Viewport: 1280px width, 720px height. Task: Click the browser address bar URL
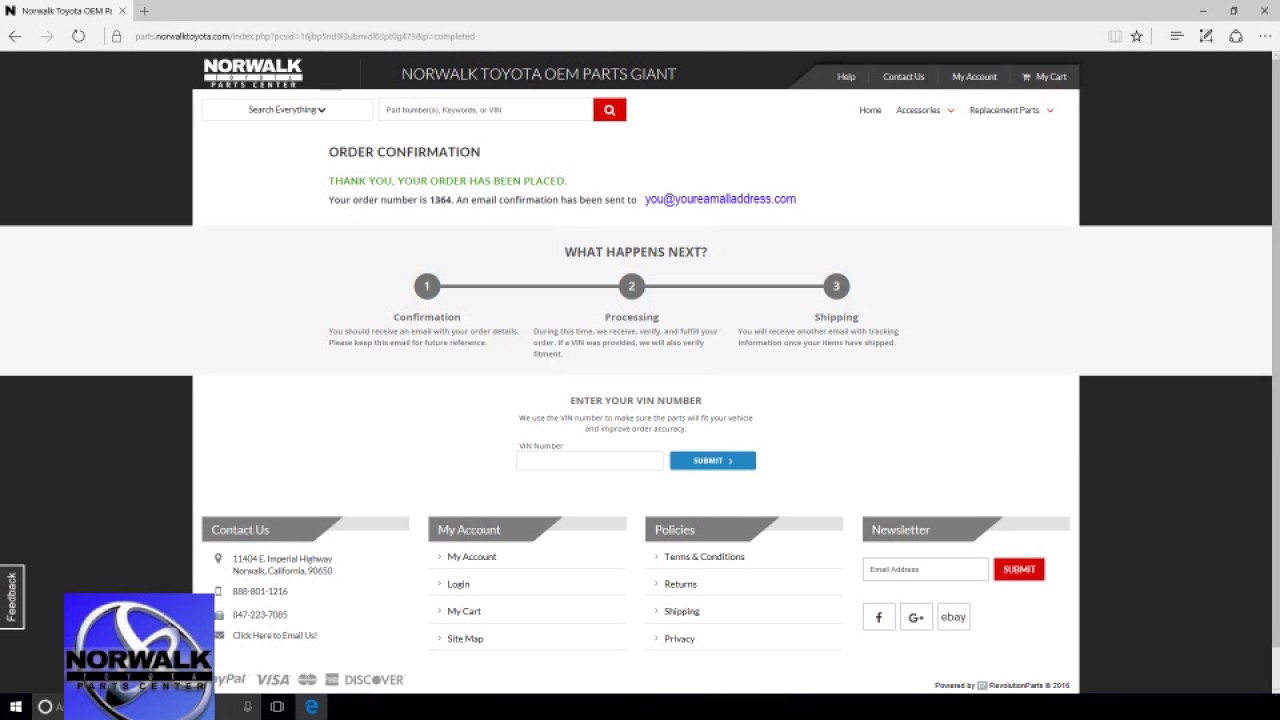coord(305,36)
